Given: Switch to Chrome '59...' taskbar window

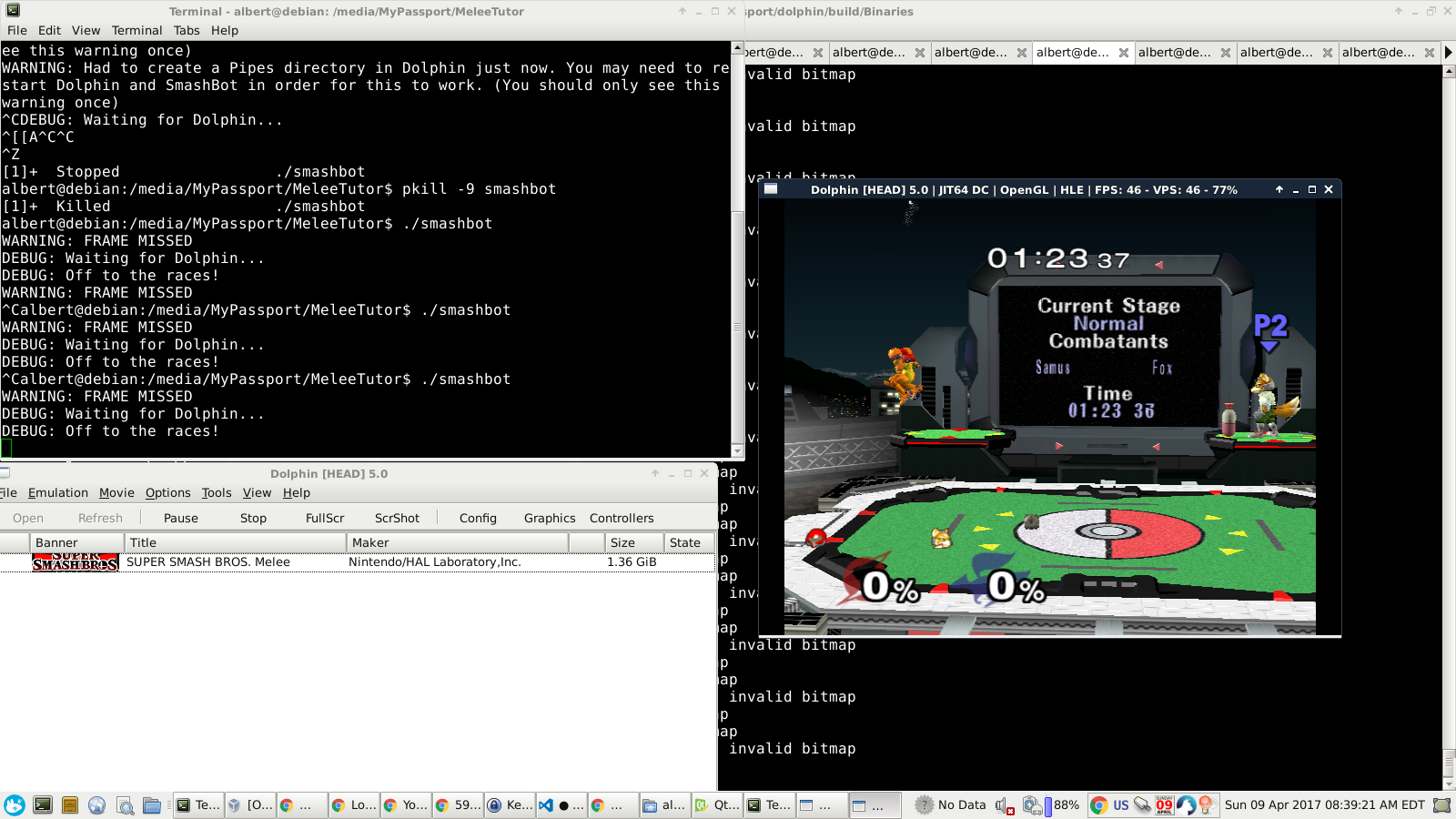Looking at the screenshot, I should [458, 805].
